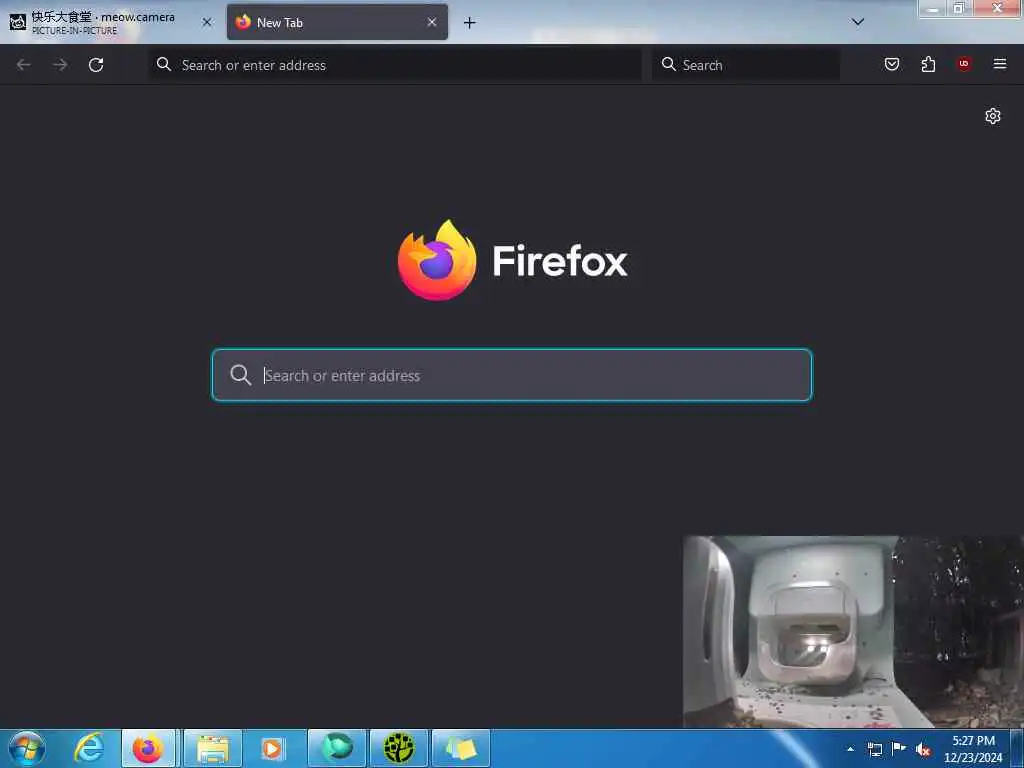Open the clock showing 5:27 PM
Screen dimensions: 1024x768
973,749
